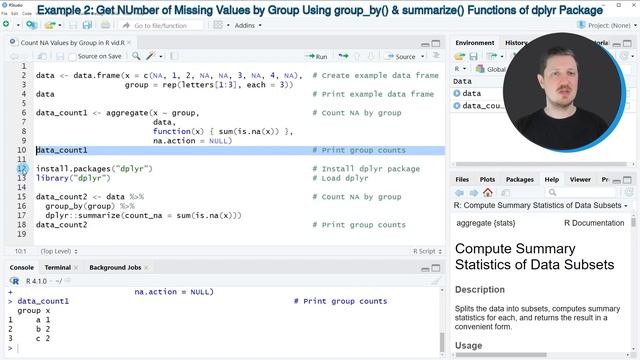640x360 pixels.
Task: Click the Source button in editor toolbar
Action: click(x=401, y=57)
